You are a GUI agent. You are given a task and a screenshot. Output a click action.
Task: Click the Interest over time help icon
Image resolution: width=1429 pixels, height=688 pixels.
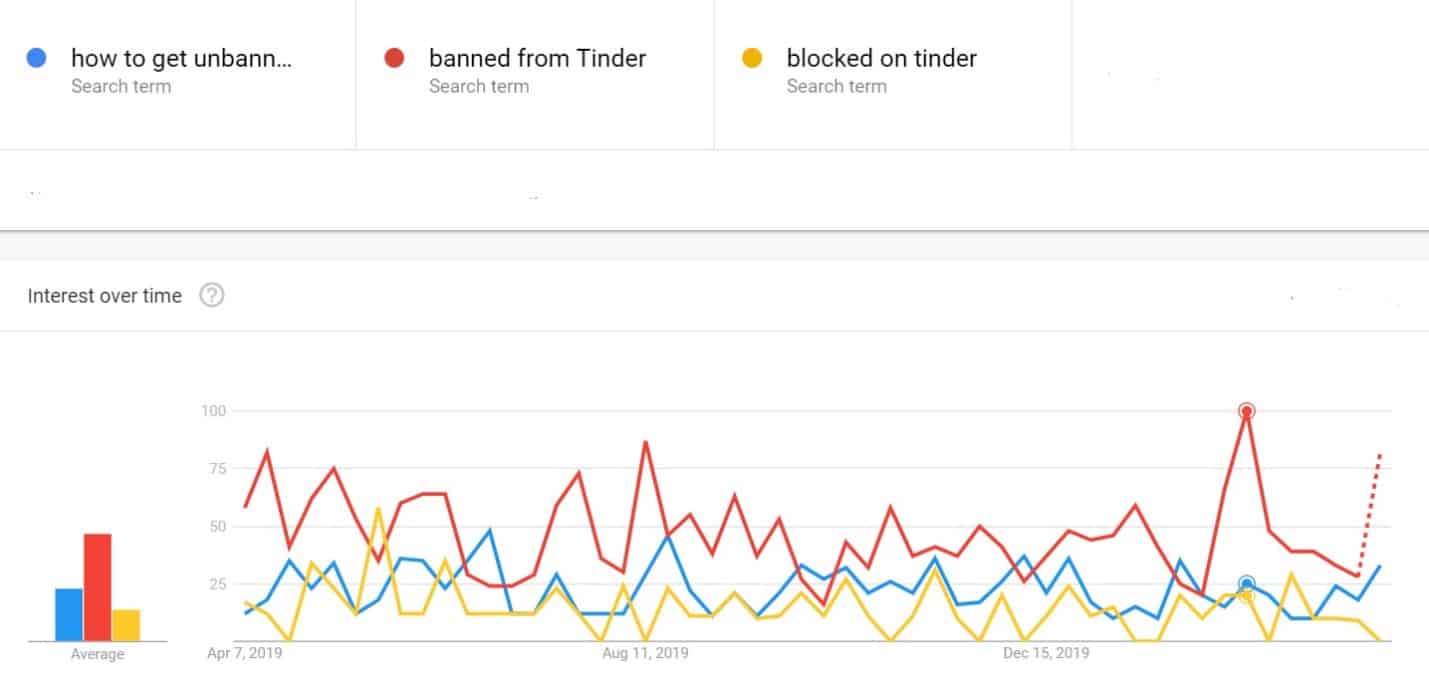[x=212, y=296]
